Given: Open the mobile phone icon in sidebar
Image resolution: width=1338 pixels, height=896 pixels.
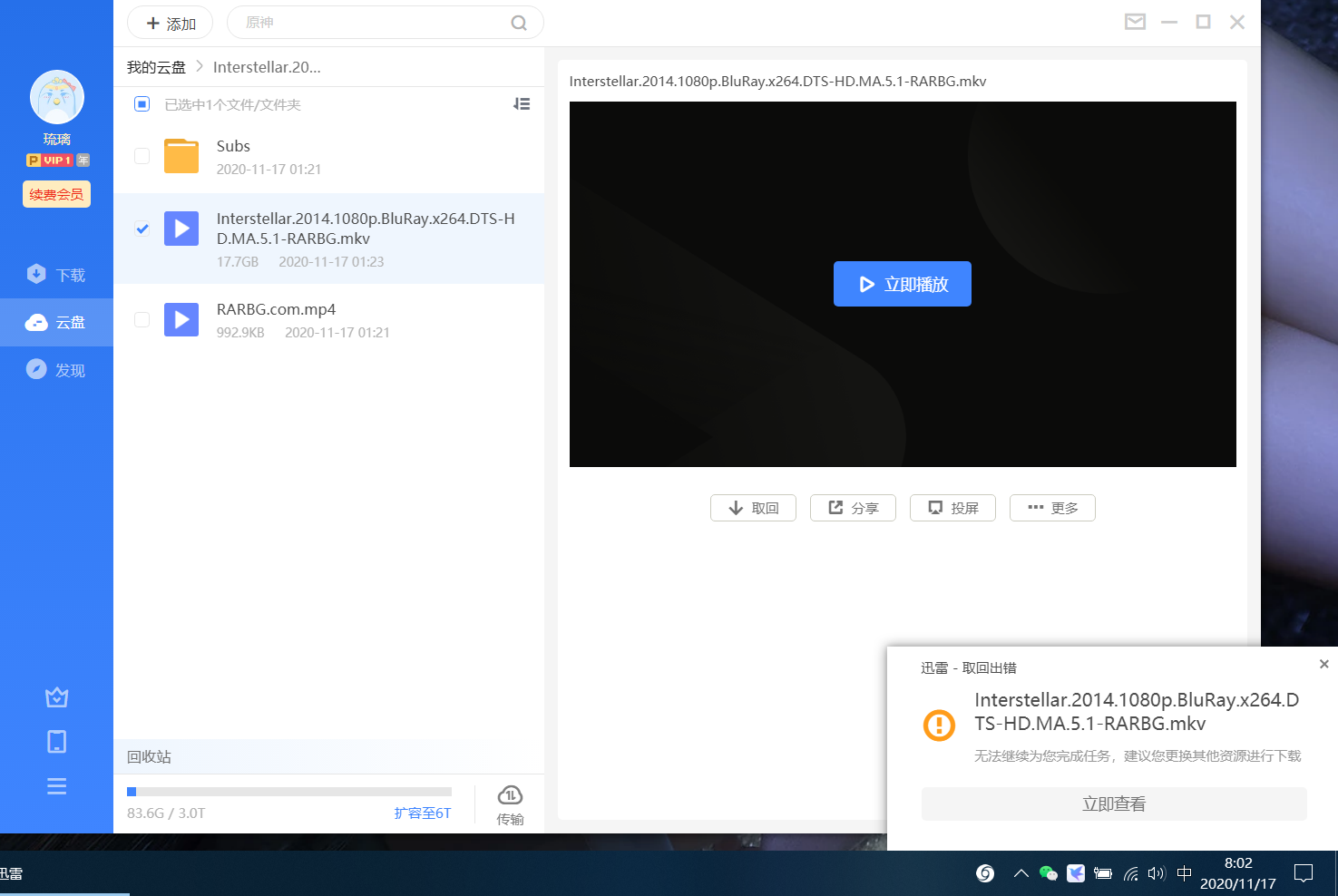Looking at the screenshot, I should 56,742.
